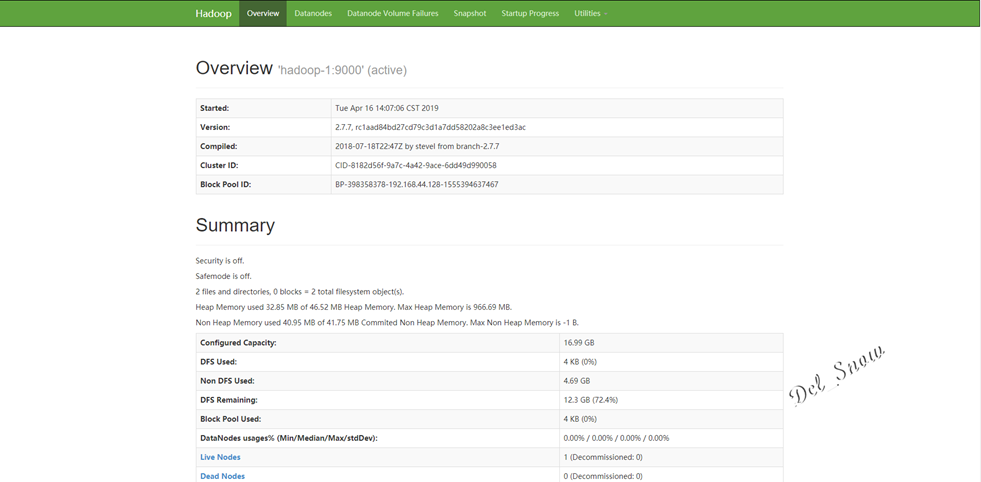Click 'Security is off.' text
The image size is (981, 482).
click(x=220, y=261)
